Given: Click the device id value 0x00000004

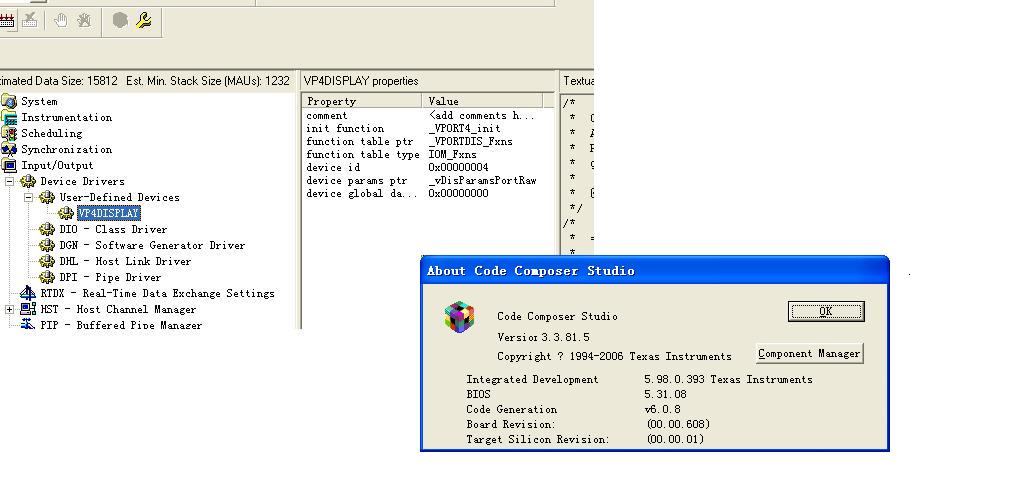Looking at the screenshot, I should tap(458, 167).
